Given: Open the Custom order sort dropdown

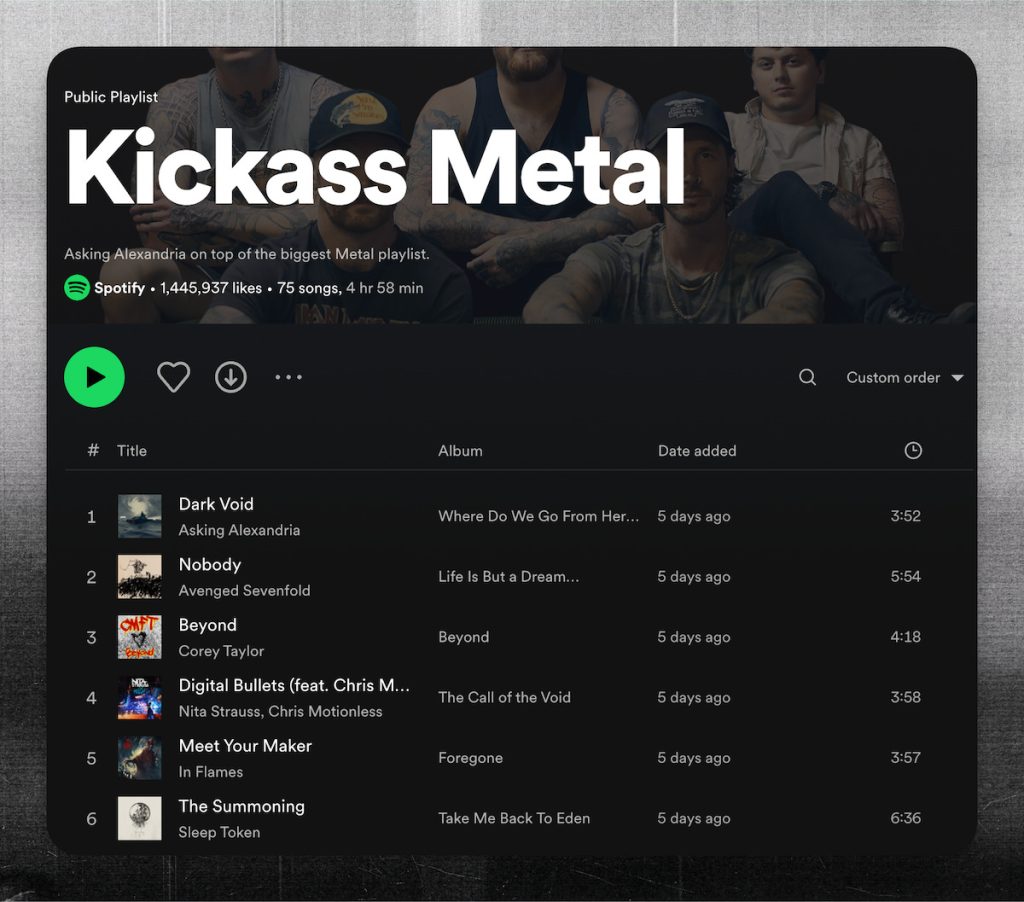Looking at the screenshot, I should [904, 377].
